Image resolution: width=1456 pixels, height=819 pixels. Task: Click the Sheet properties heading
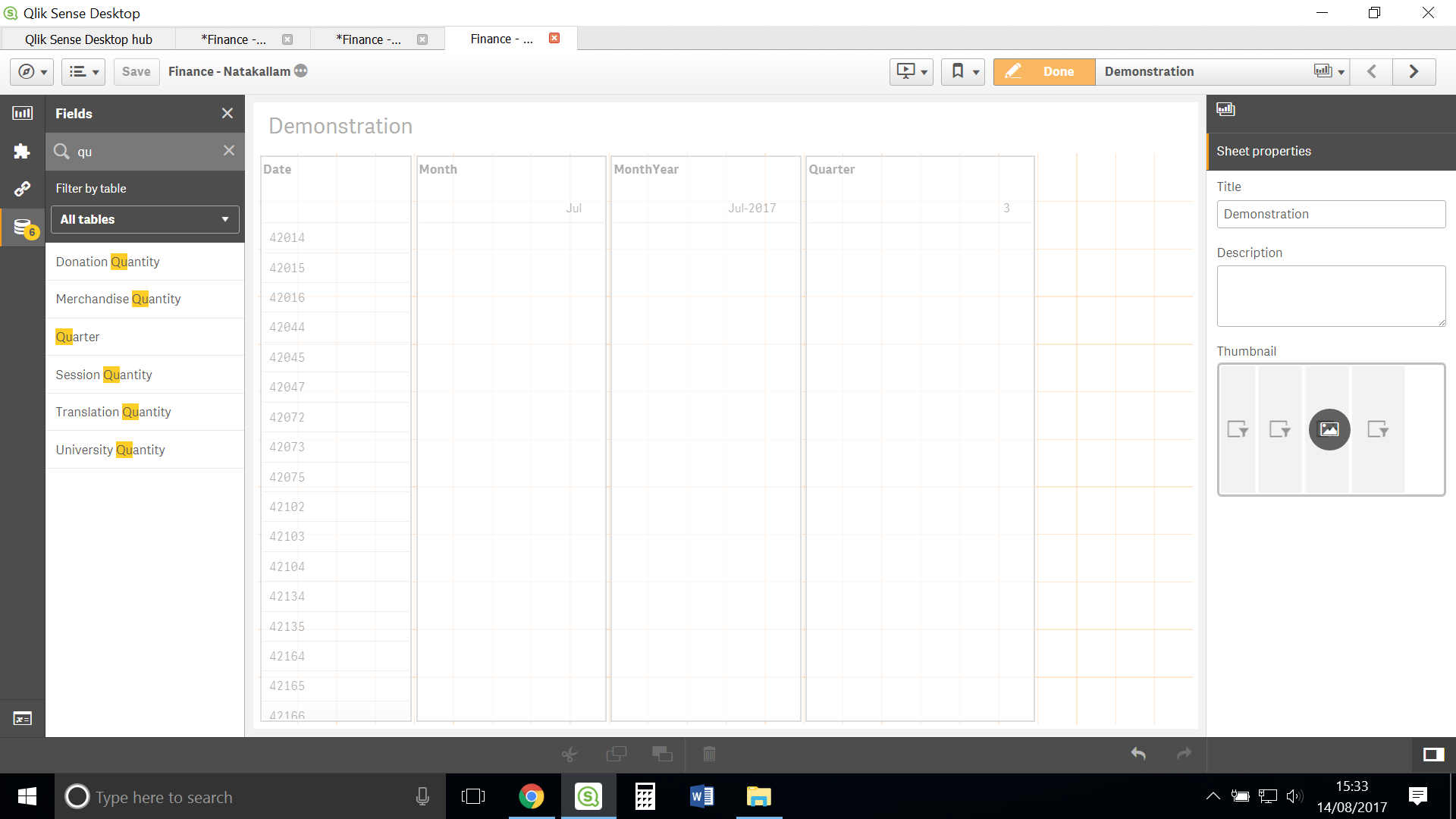pyautogui.click(x=1263, y=151)
